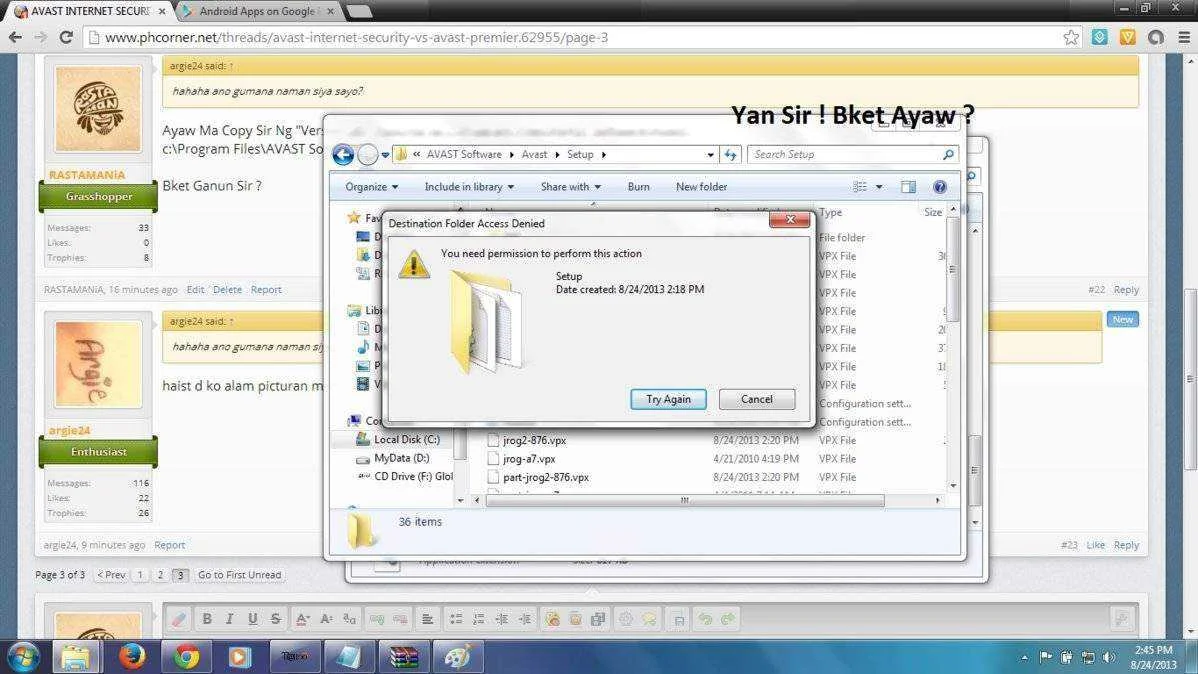
Task: Insert a numbered list in editor
Action: click(478, 619)
